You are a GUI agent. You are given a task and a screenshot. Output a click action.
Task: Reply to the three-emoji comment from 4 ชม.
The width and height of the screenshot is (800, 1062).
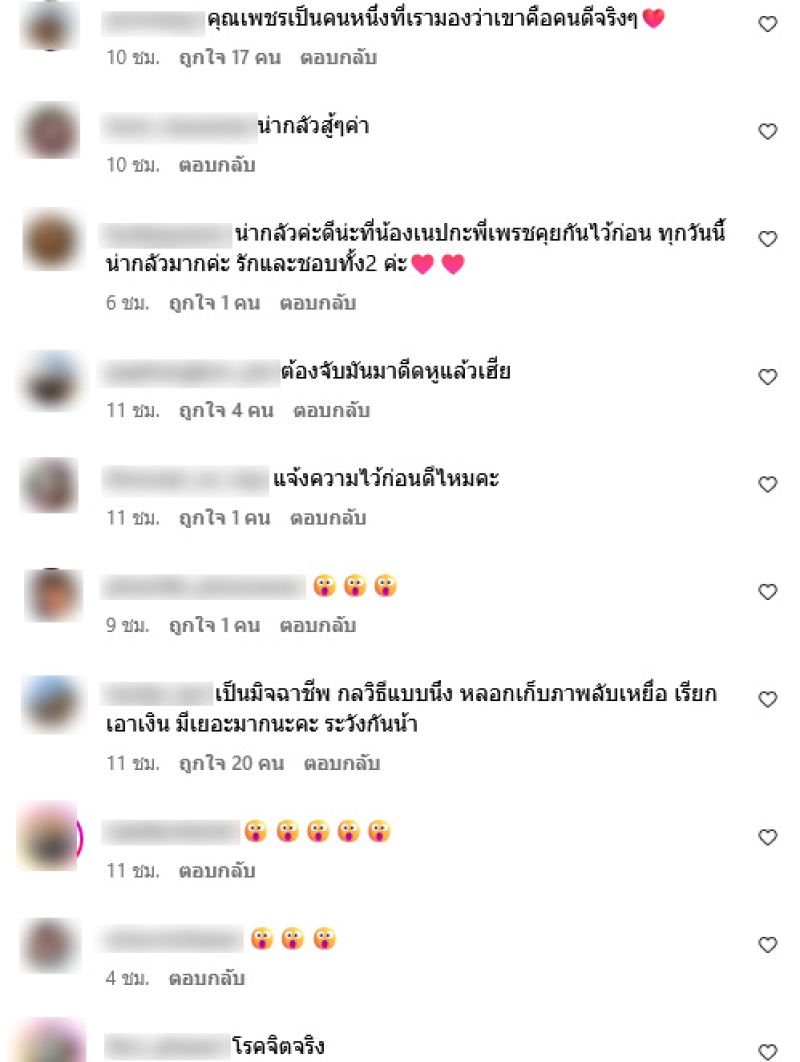coord(207,979)
